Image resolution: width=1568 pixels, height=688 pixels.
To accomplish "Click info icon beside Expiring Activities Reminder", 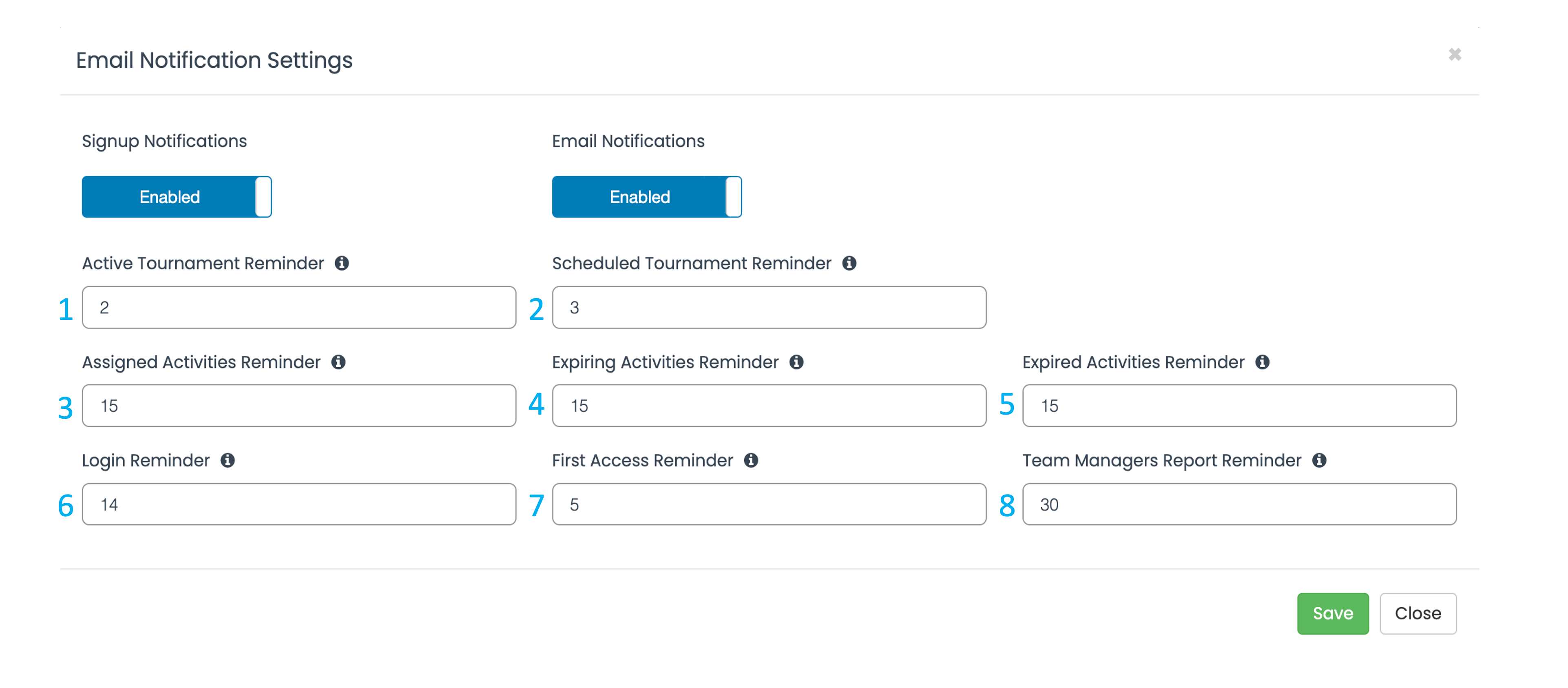I will 796,362.
